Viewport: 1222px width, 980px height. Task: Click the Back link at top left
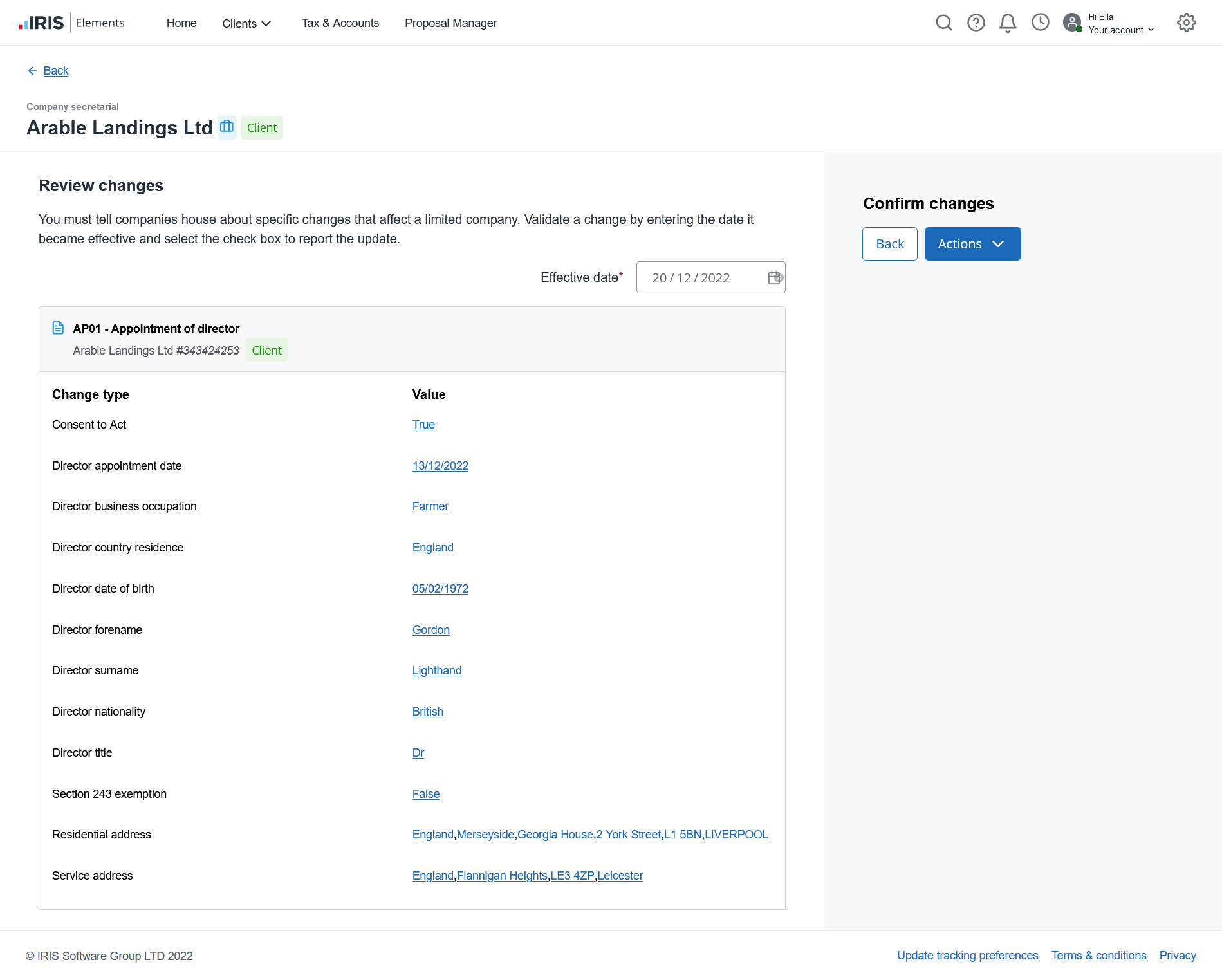pos(55,71)
